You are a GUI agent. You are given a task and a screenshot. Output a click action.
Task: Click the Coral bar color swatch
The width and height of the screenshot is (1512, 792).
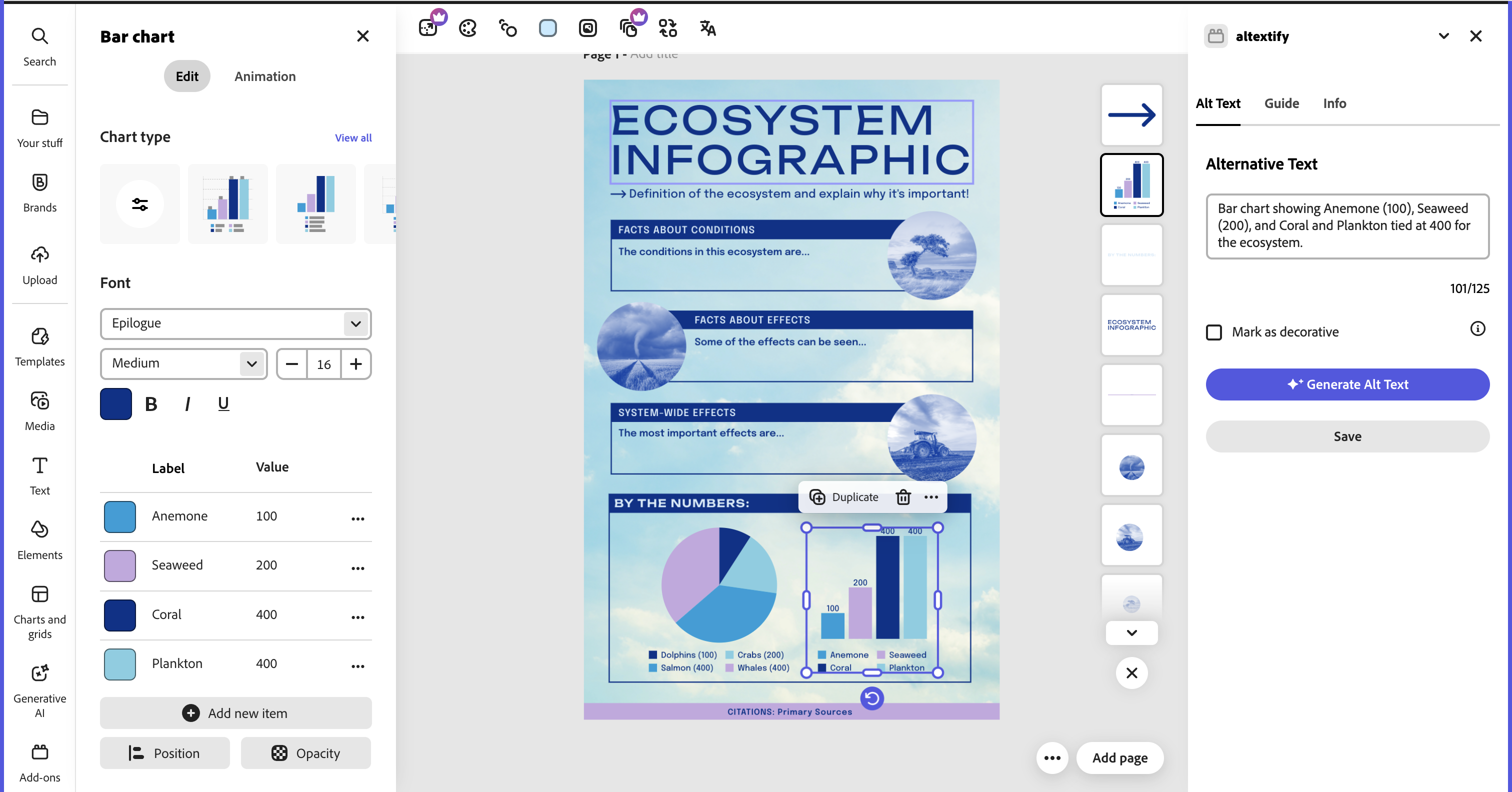119,614
